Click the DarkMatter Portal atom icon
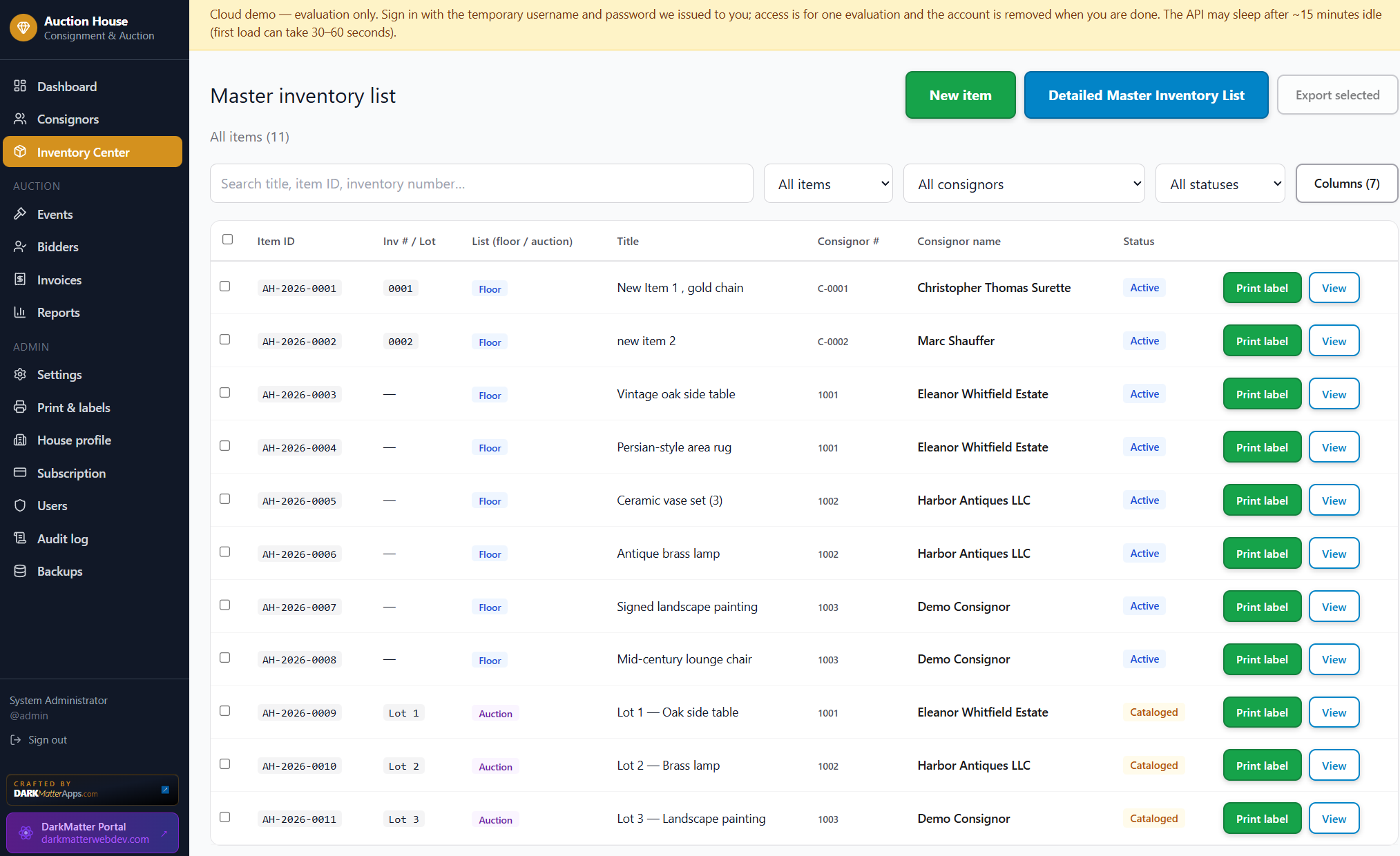The height and width of the screenshot is (856, 1400). (26, 833)
